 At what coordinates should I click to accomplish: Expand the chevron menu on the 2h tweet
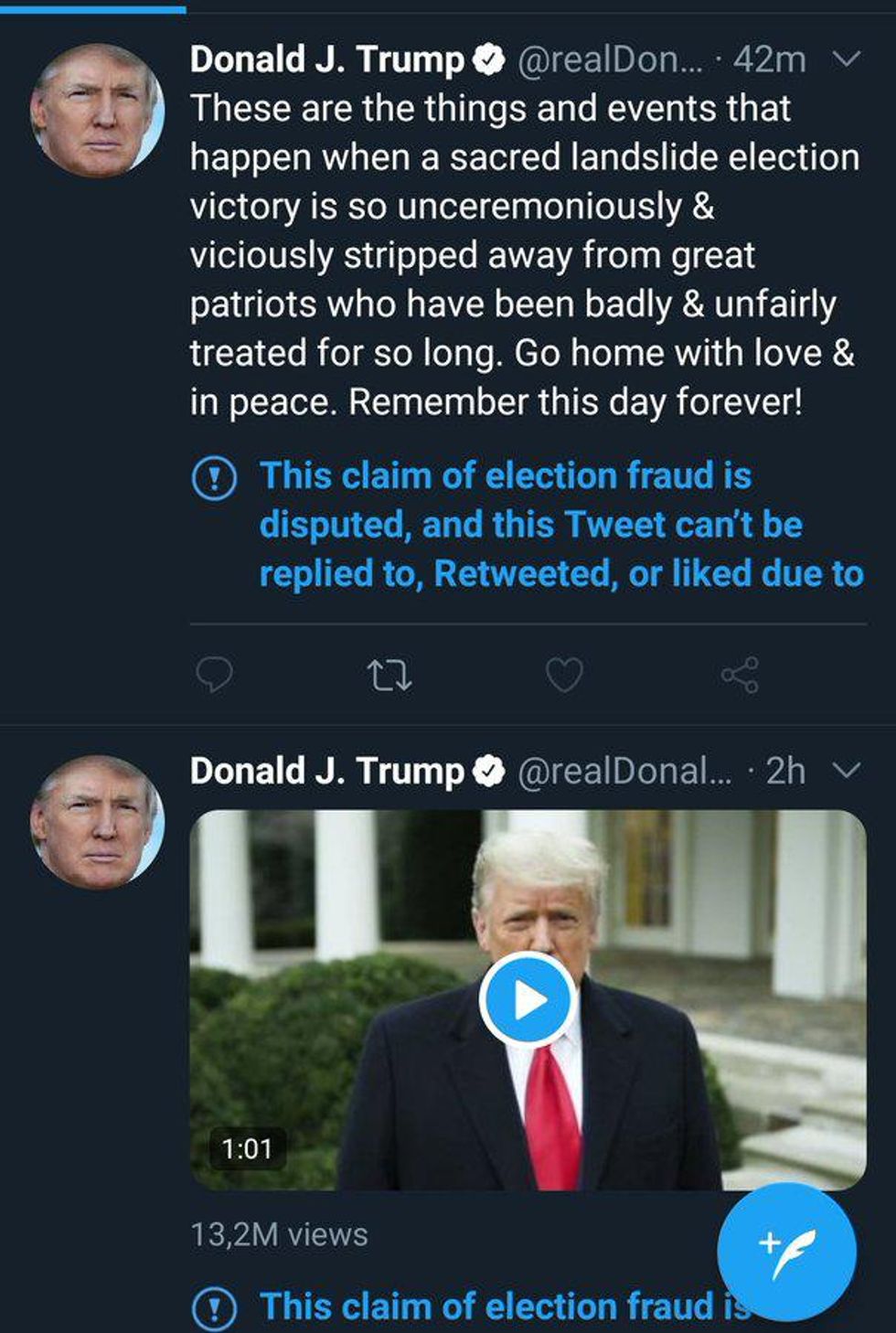[848, 771]
